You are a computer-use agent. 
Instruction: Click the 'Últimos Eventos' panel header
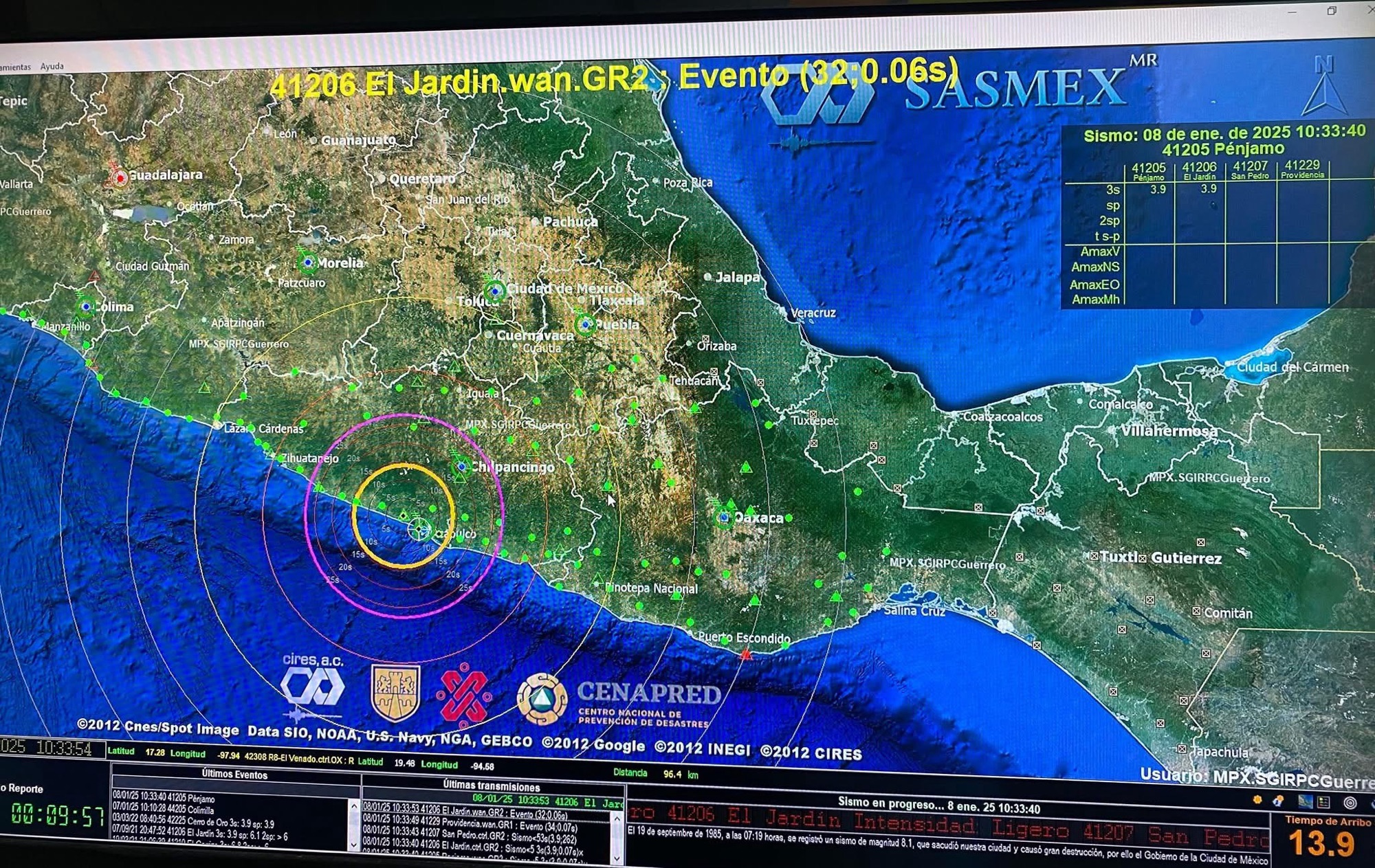coord(234,775)
